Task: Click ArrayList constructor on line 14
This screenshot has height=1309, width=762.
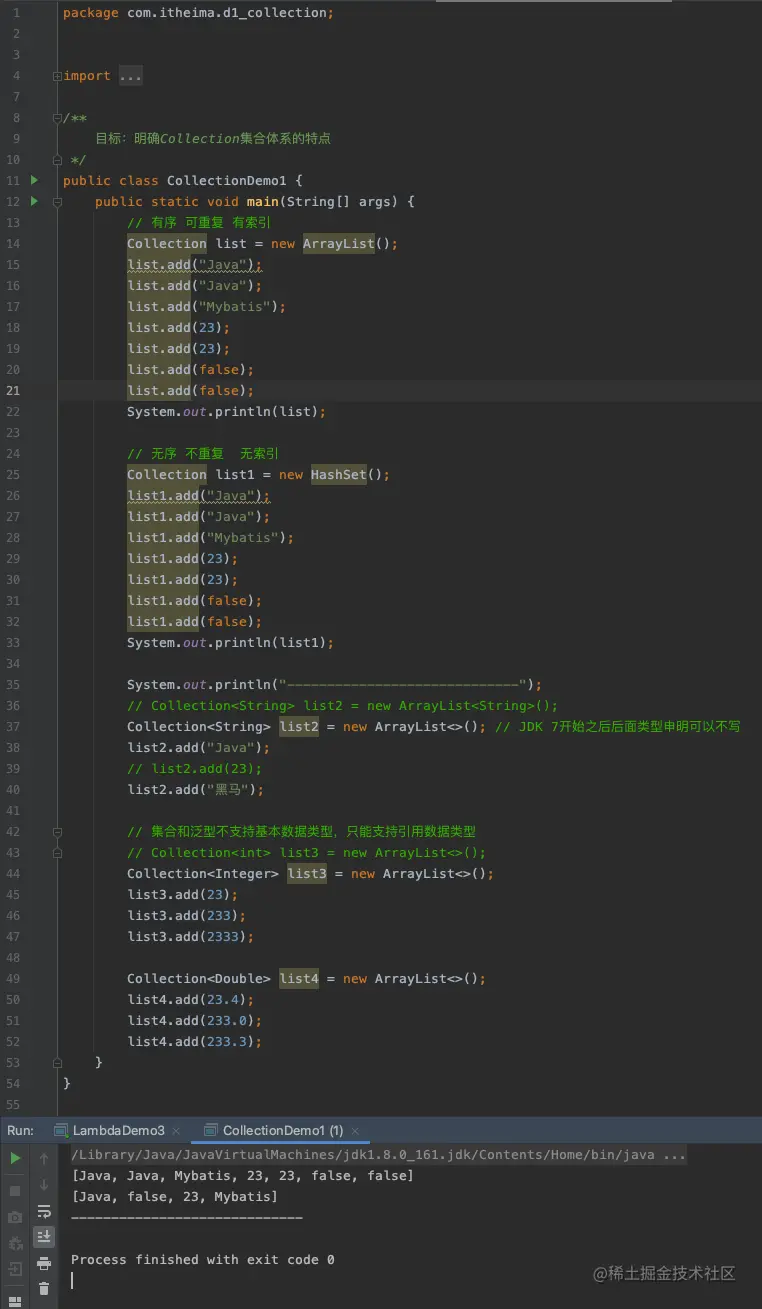Action: click(338, 244)
